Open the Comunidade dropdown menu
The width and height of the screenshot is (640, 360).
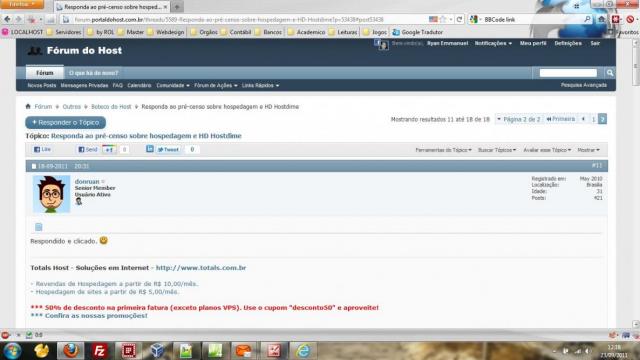click(x=173, y=86)
